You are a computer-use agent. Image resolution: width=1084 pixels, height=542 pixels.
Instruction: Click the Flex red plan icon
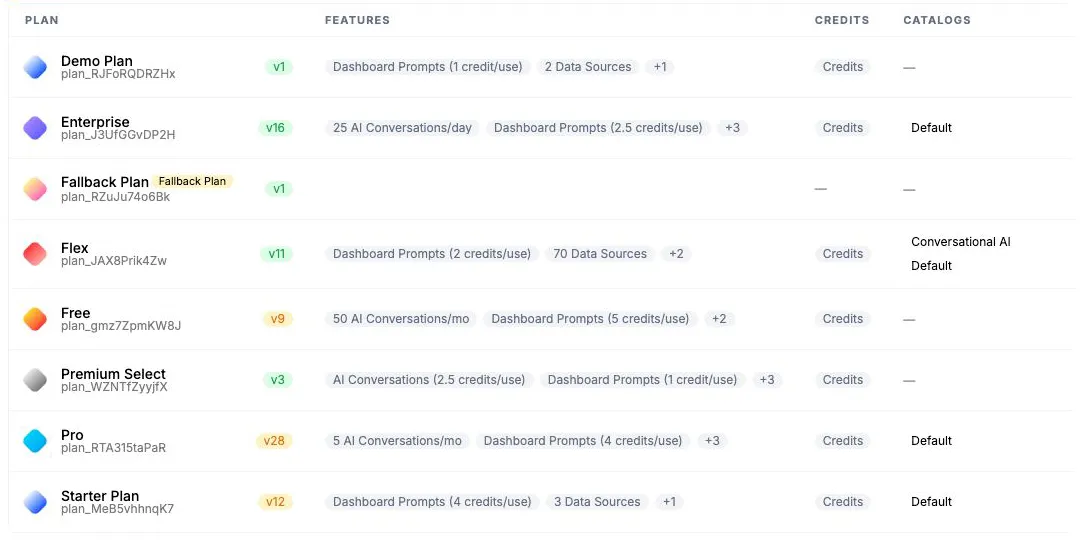pyautogui.click(x=35, y=254)
